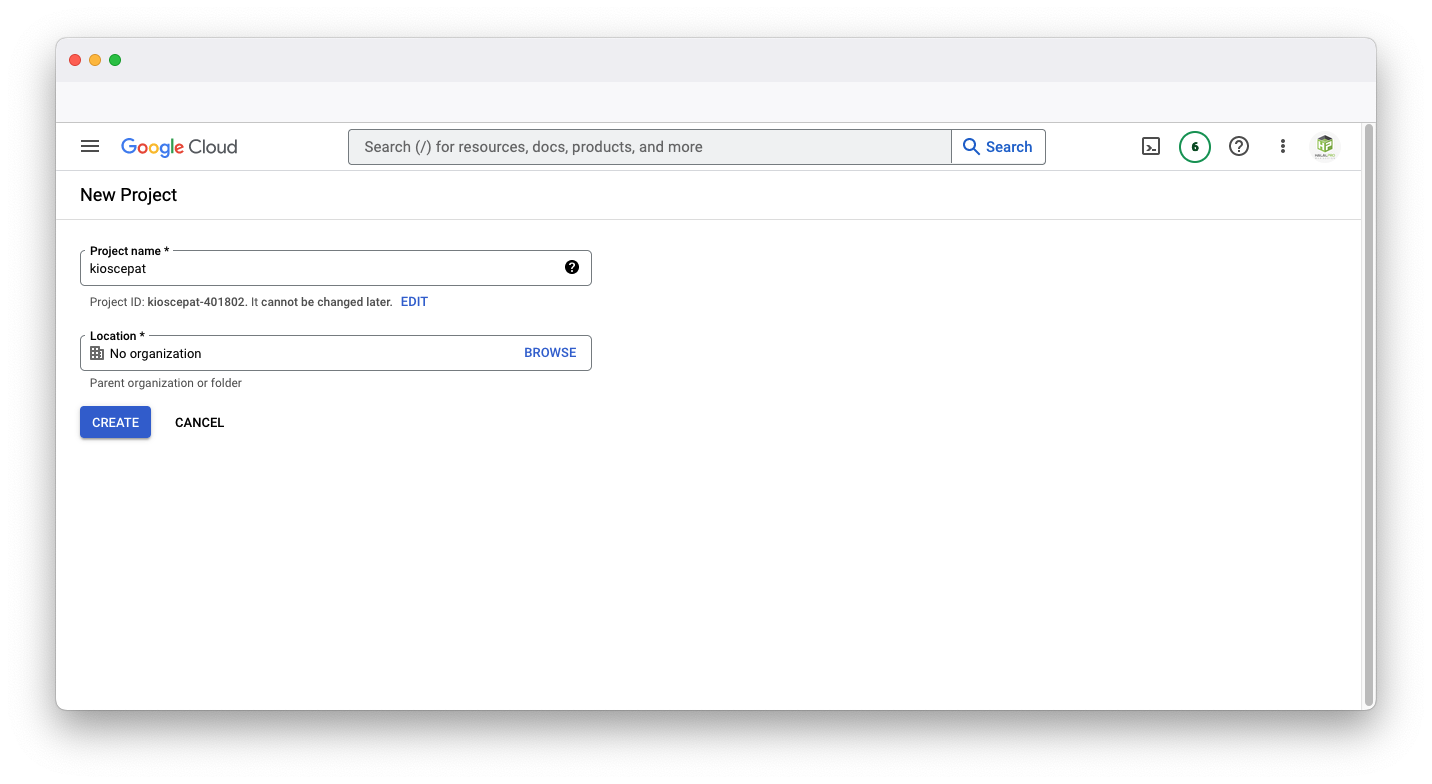Click the yellow macOS minimize button
Image resolution: width=1432 pixels, height=784 pixels.
pos(95,60)
